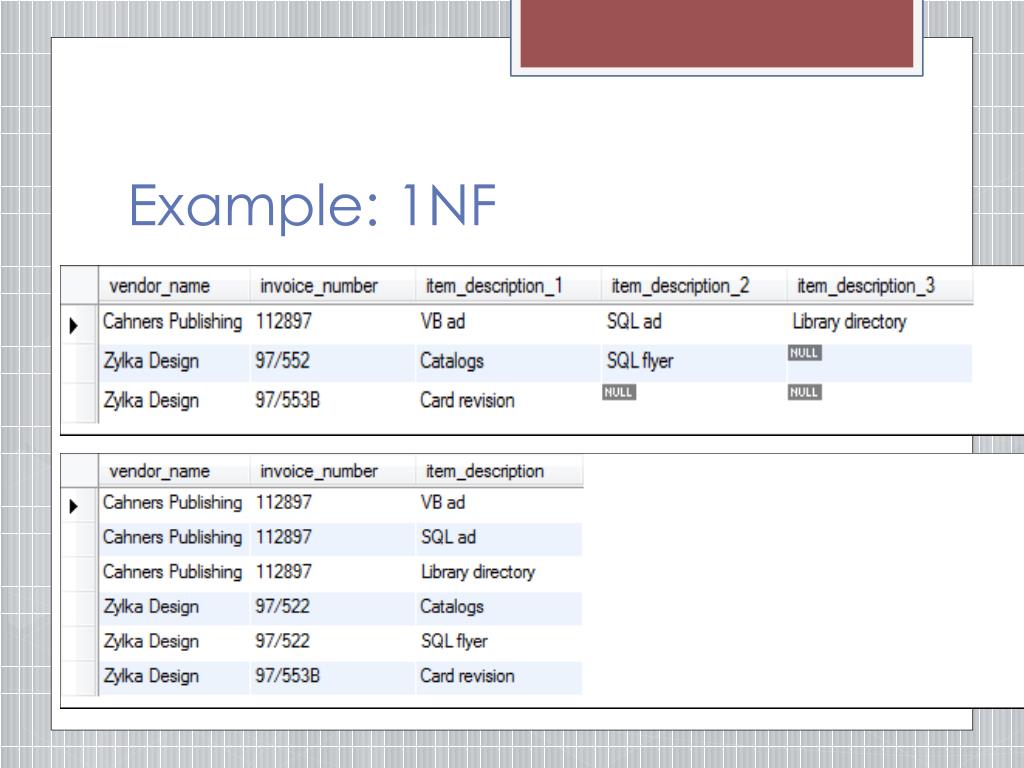The image size is (1024, 768).
Task: Click Cahners Publishing in the five-column table
Action: pos(172,321)
